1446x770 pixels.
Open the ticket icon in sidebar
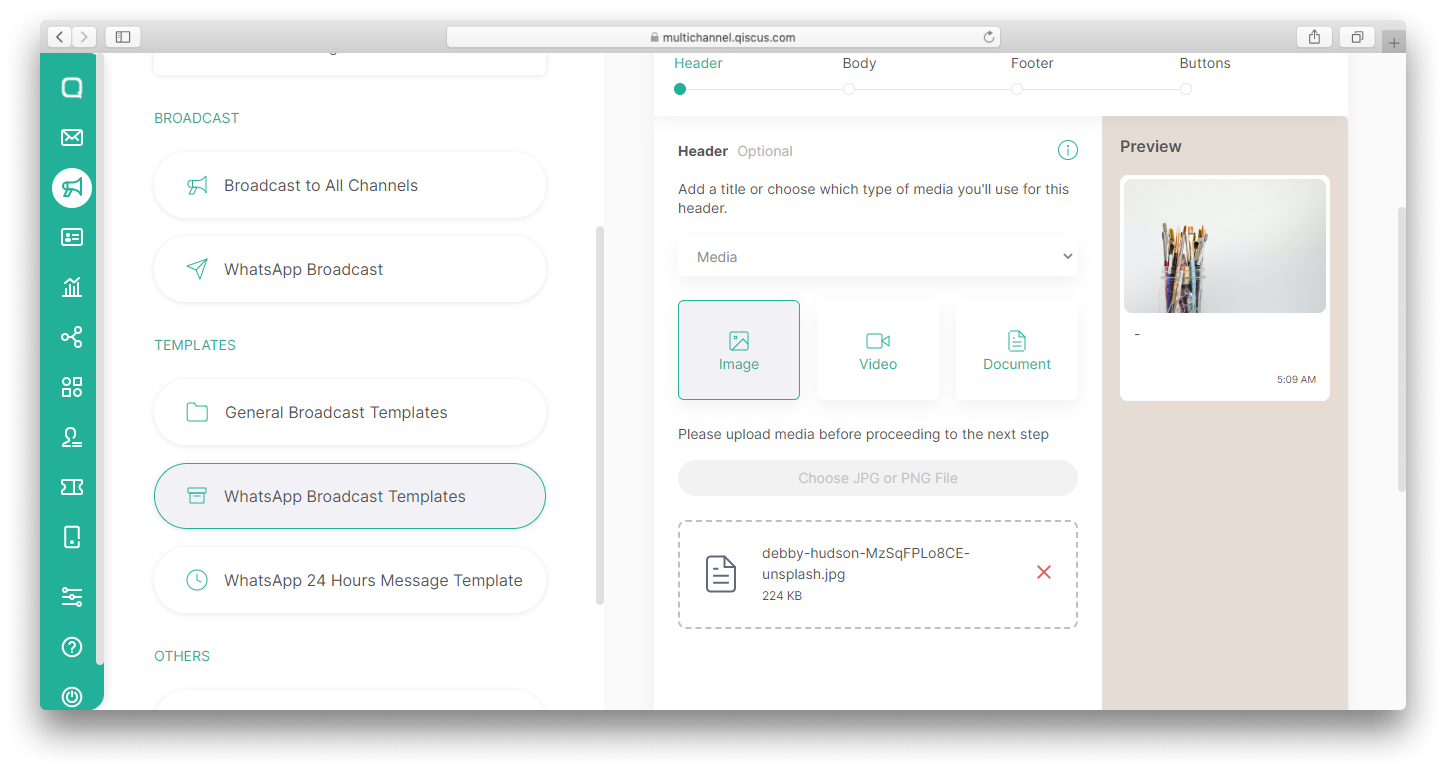tap(72, 487)
